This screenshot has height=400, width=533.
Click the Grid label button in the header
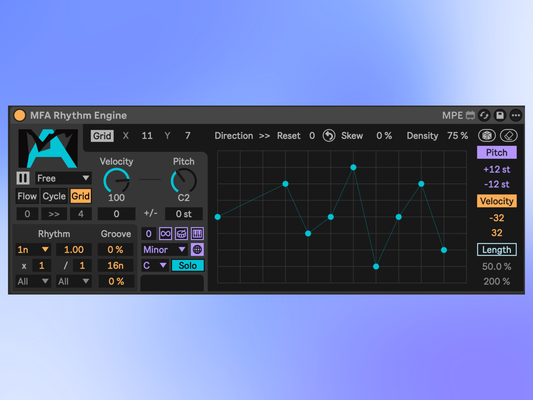pos(102,136)
